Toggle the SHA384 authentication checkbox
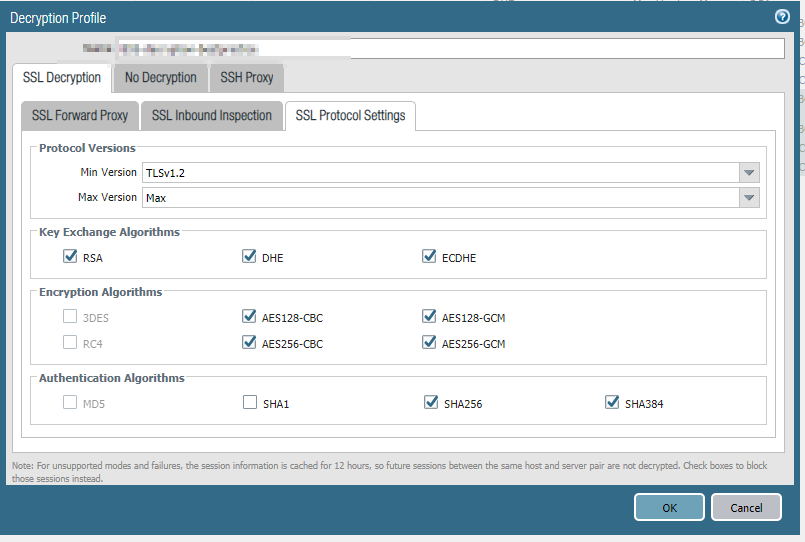The image size is (805, 542). coord(611,402)
